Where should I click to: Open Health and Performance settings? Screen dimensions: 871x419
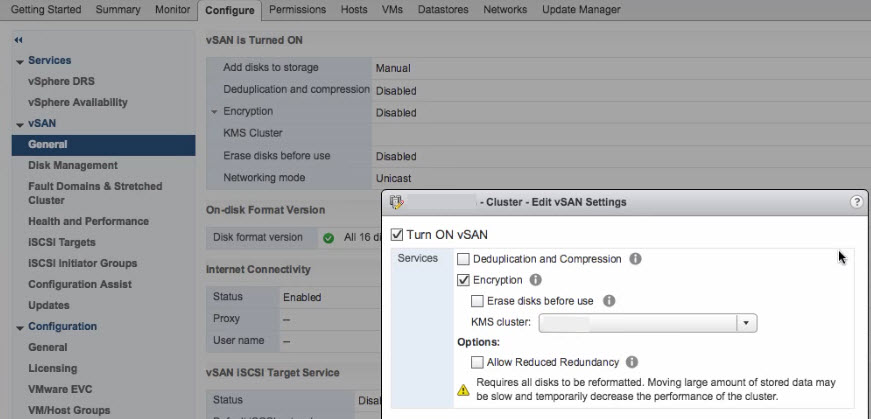[88, 221]
